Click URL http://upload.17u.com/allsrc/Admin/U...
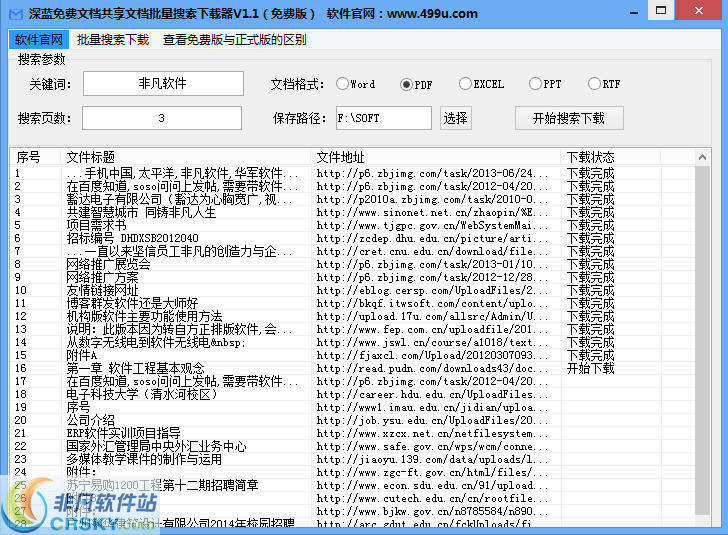Screen dimensions: 728x535 tap(432, 317)
